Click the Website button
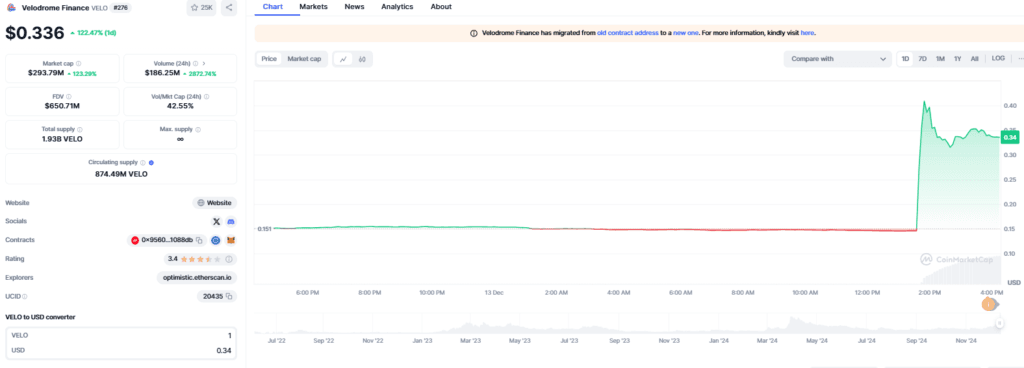Viewport: 1024px width, 368px height. coord(214,203)
